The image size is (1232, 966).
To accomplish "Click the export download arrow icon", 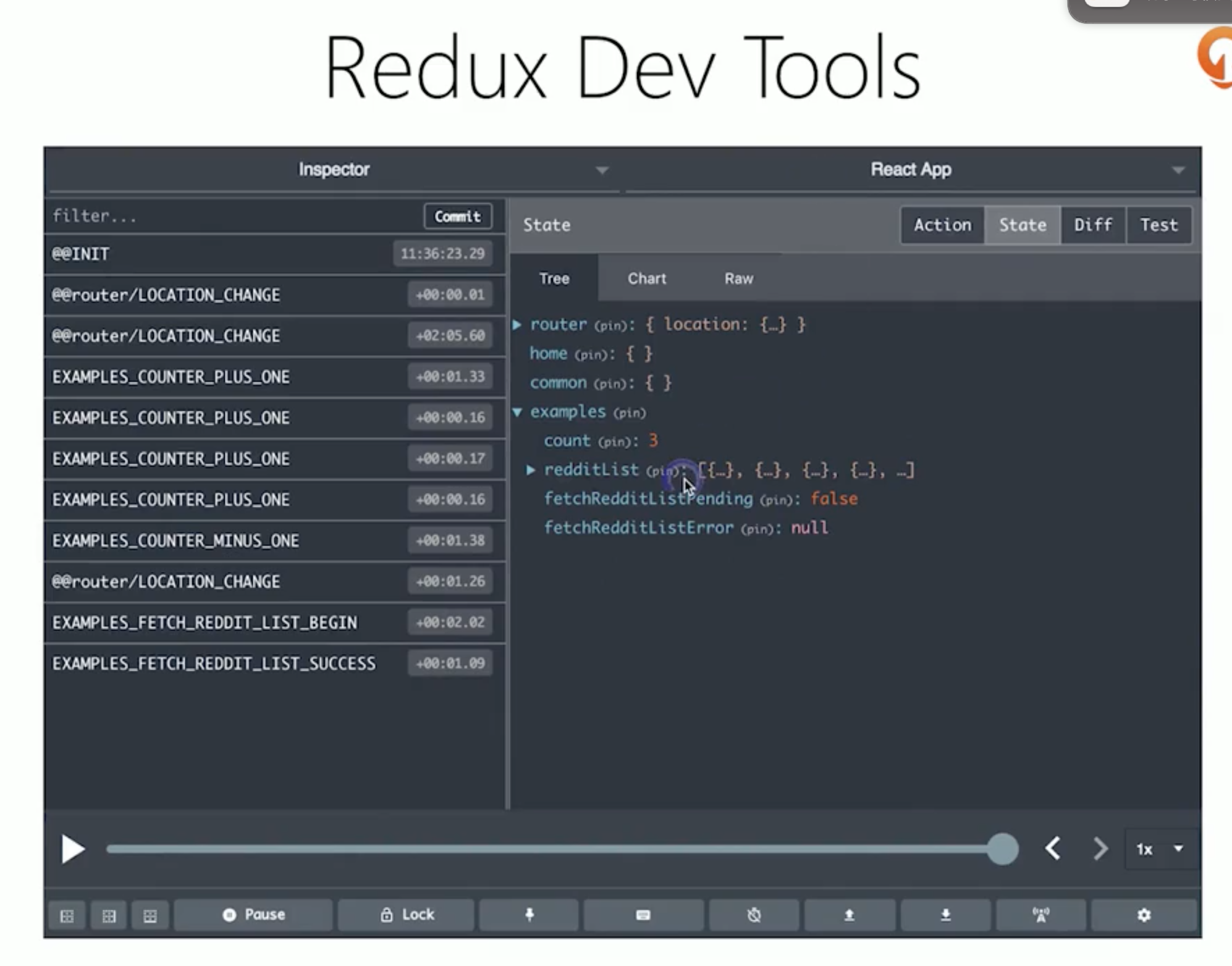I will 945,915.
